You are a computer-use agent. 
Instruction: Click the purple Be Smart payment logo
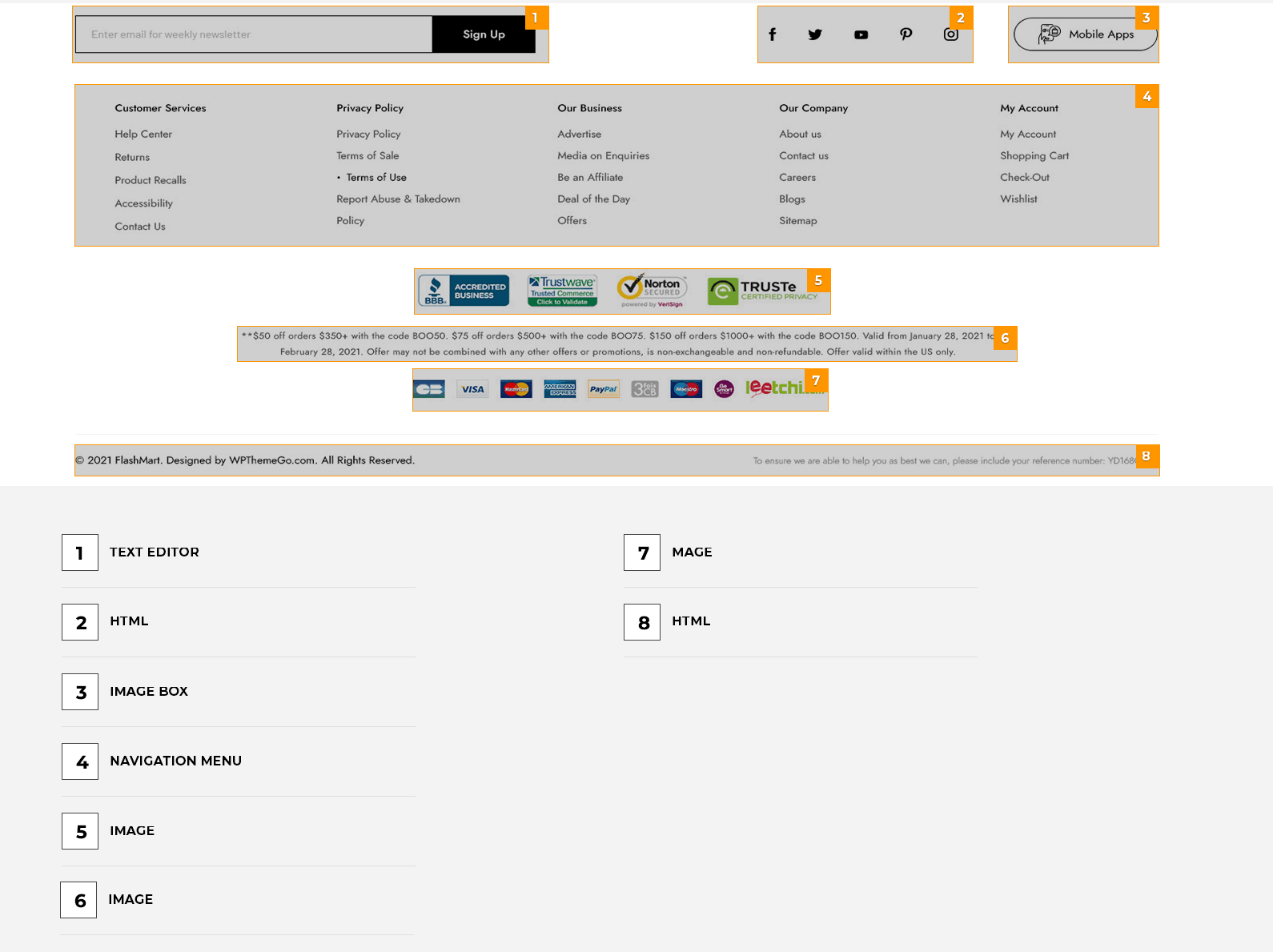point(725,389)
